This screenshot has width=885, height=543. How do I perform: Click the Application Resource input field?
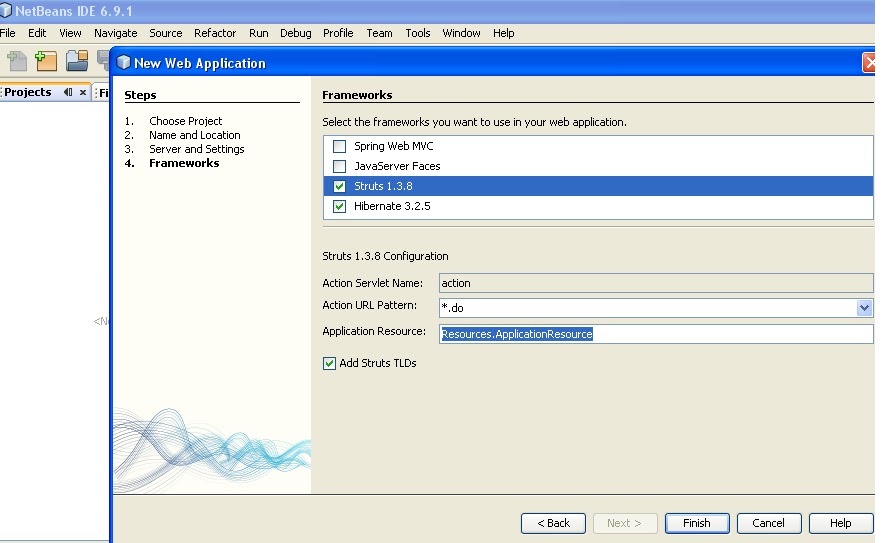(656, 334)
